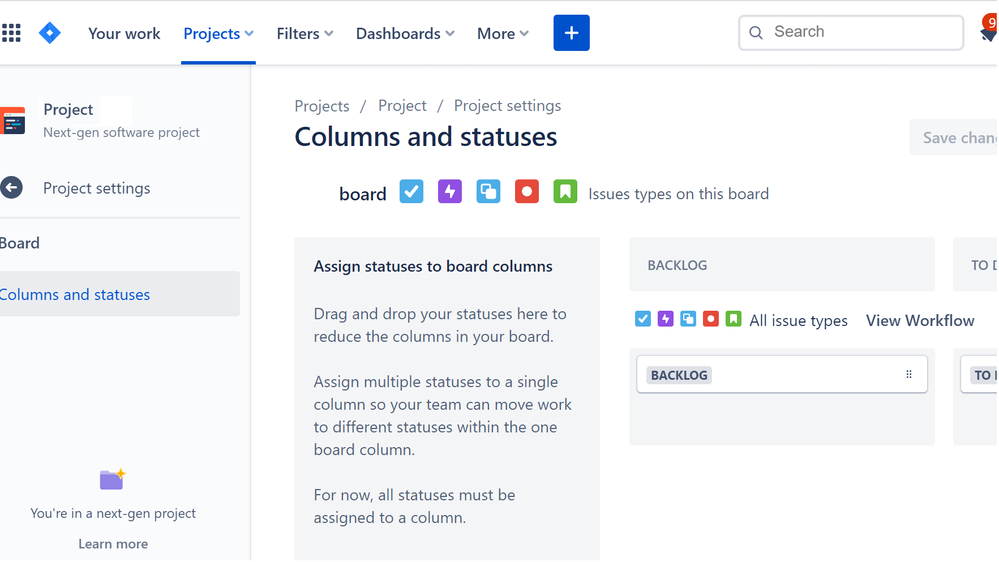The width and height of the screenshot is (999, 562).
Task: Focus the Search field
Action: (x=851, y=32)
